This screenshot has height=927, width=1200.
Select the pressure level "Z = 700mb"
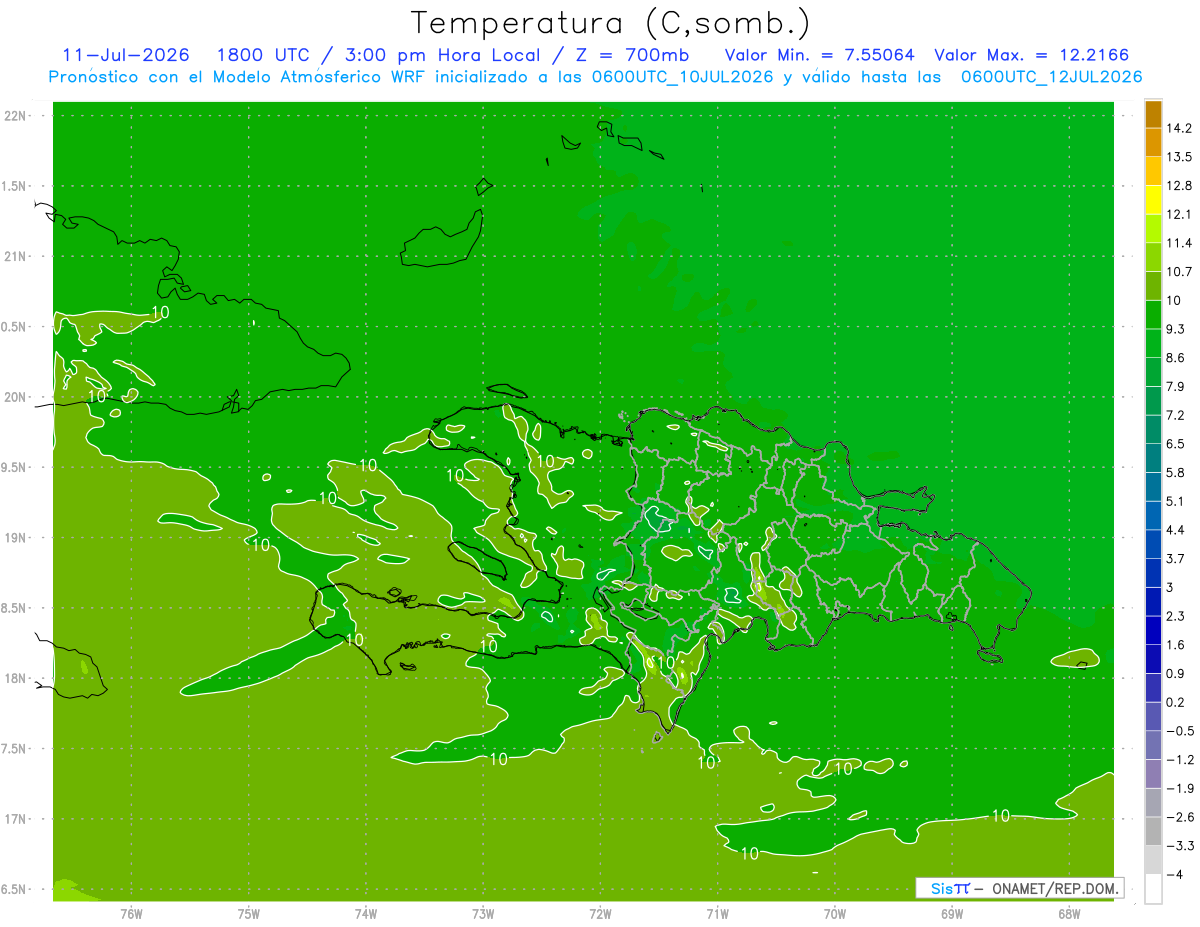pos(633,55)
